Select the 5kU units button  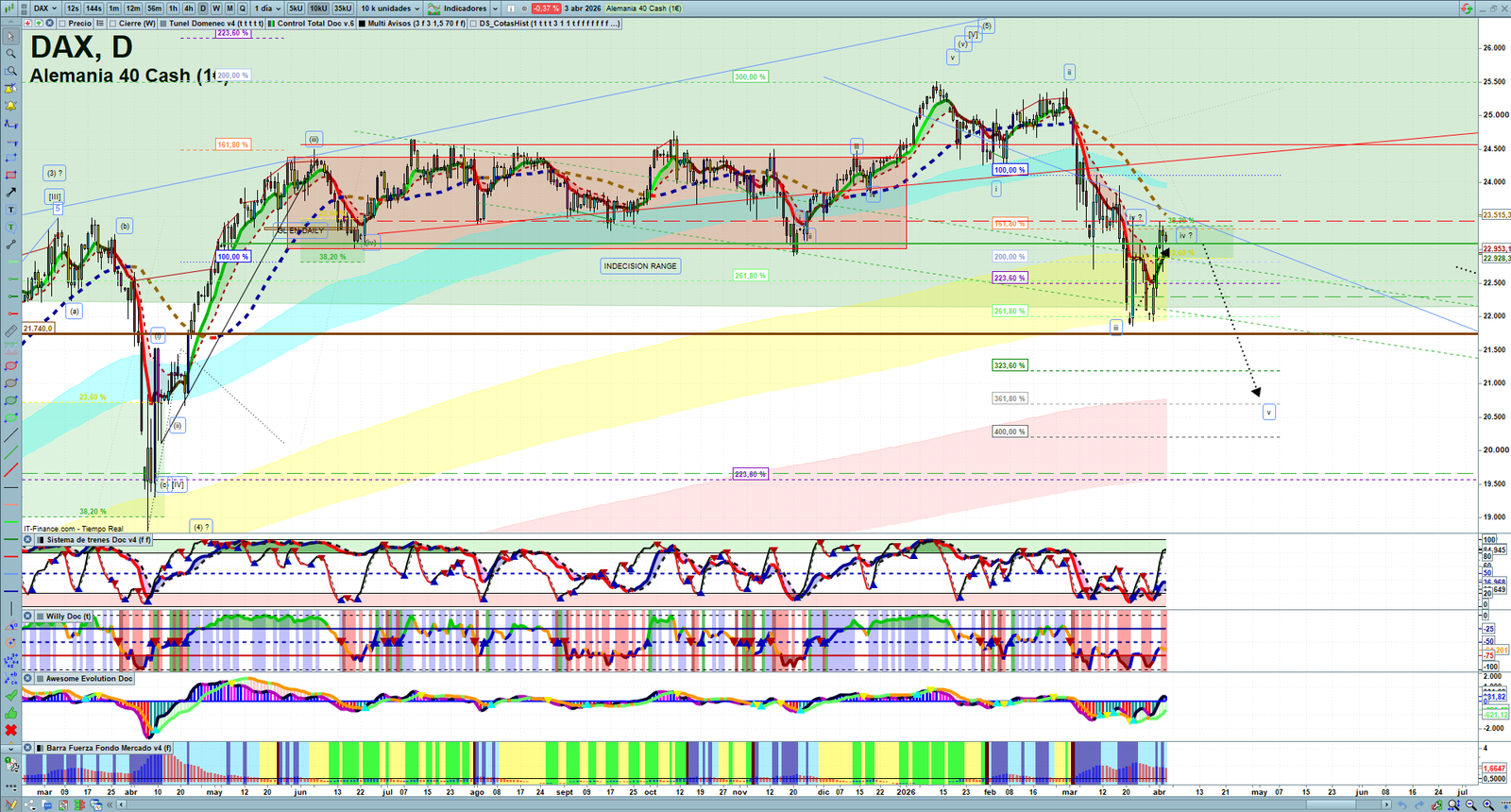click(296, 8)
